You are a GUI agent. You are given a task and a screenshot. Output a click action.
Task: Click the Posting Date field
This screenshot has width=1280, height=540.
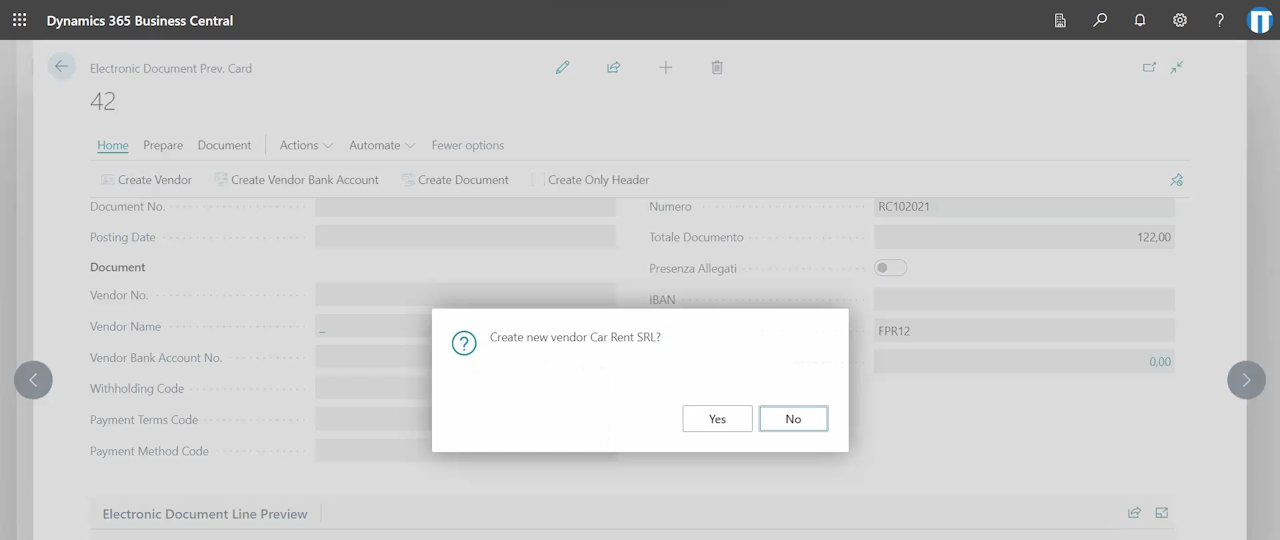click(465, 237)
